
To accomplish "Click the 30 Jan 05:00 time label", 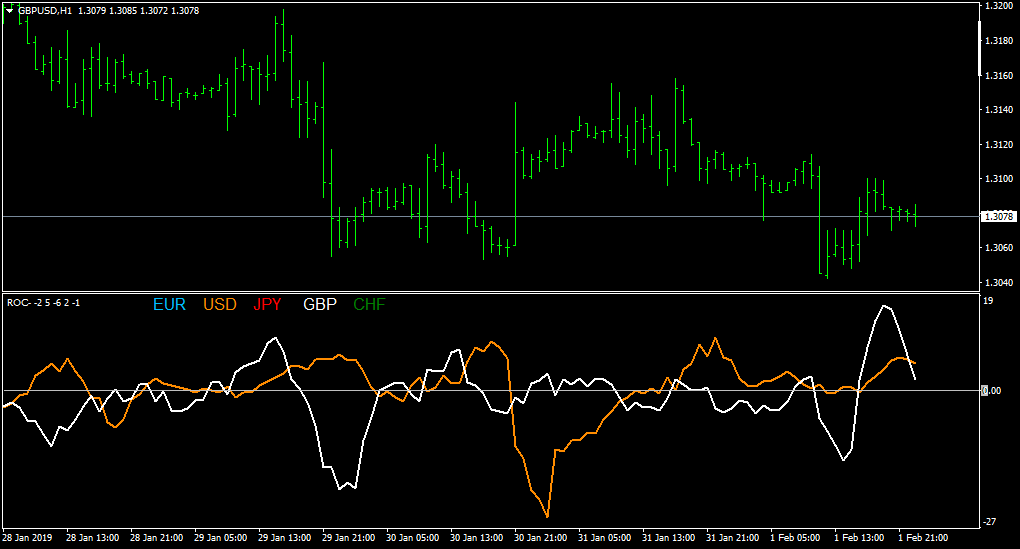I will pyautogui.click(x=412, y=538).
